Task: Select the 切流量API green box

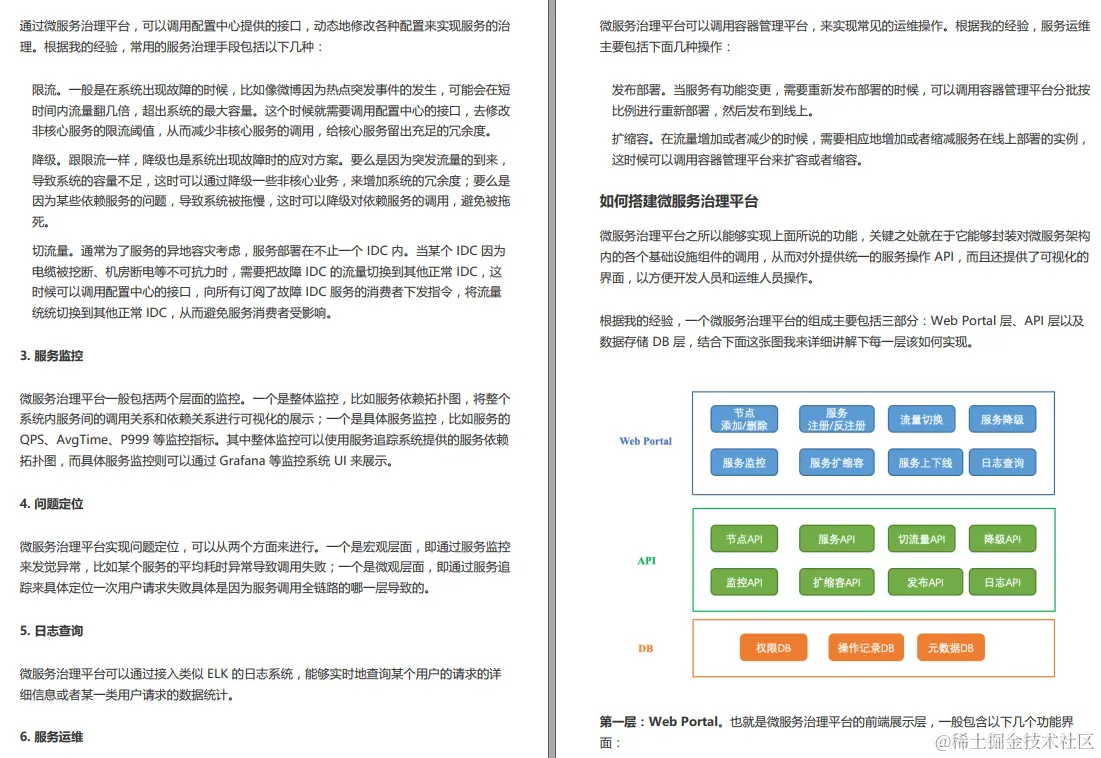Action: (921, 539)
